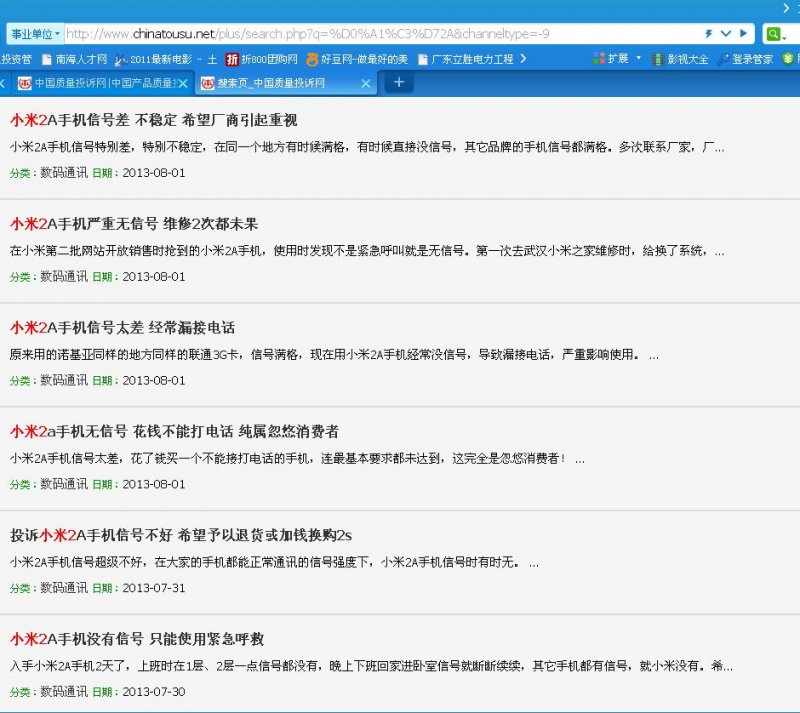Click 数码通讯 under the 2013-07-30 result
The image size is (800, 713).
point(64,692)
